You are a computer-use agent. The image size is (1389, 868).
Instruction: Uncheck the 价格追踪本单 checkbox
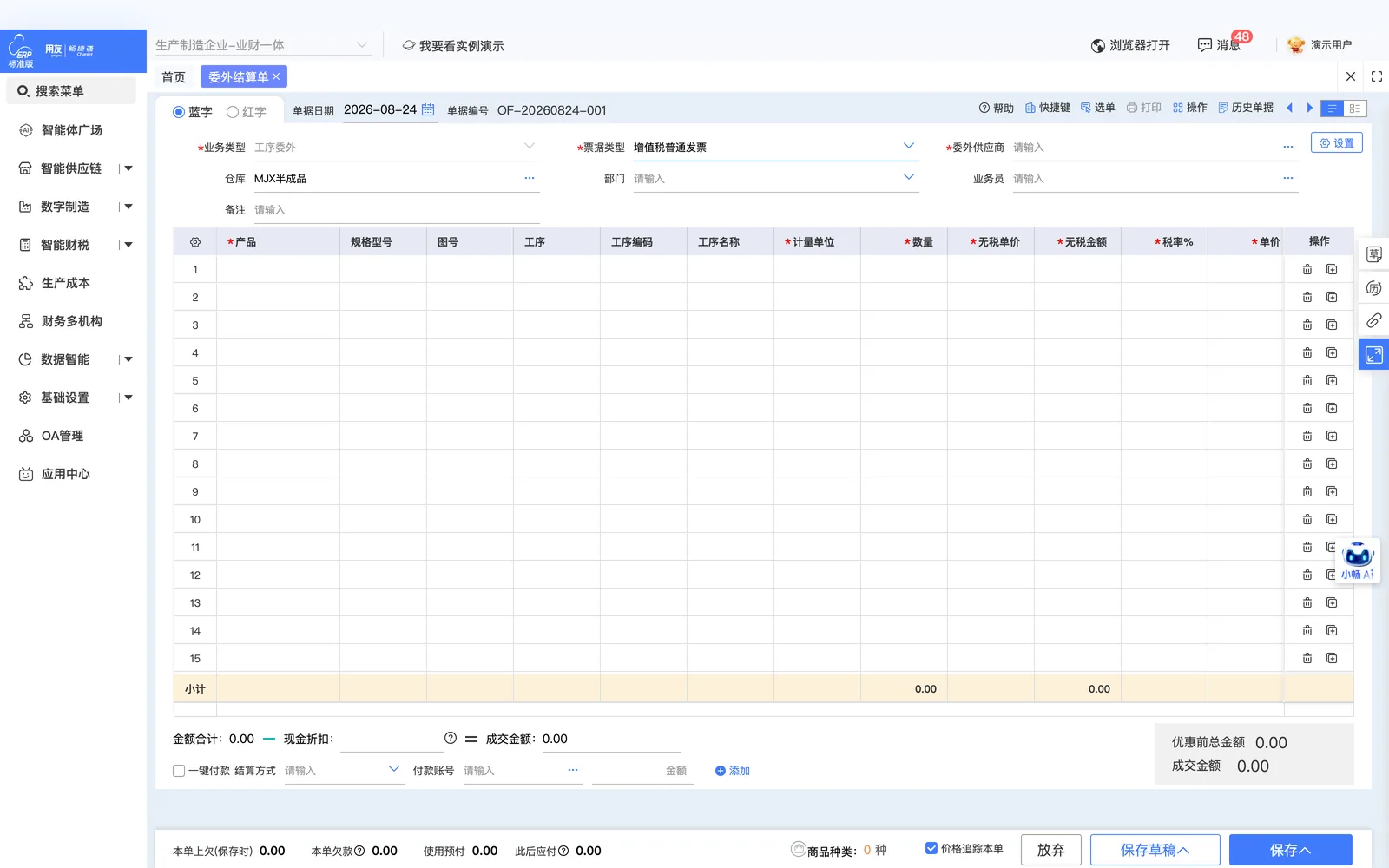[931, 848]
